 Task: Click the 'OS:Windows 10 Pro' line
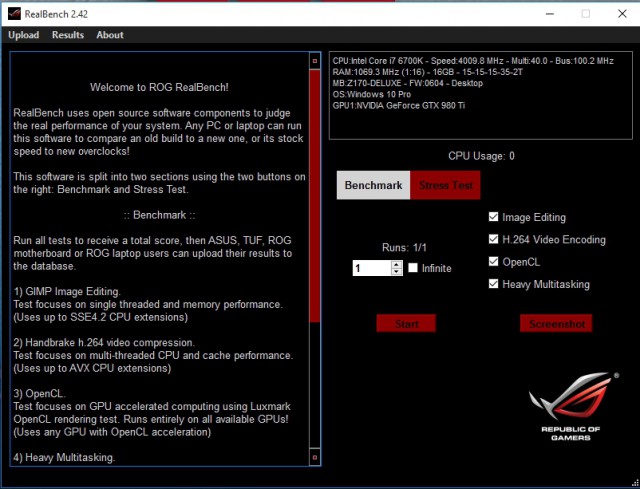(x=371, y=94)
